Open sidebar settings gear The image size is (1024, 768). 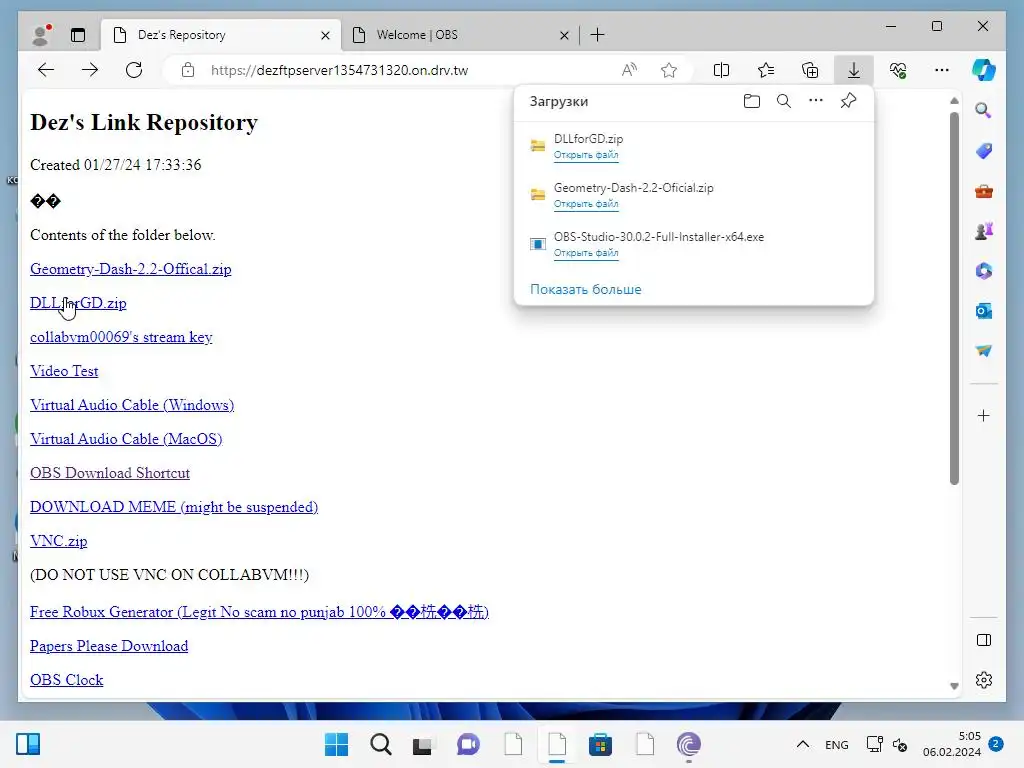click(984, 680)
